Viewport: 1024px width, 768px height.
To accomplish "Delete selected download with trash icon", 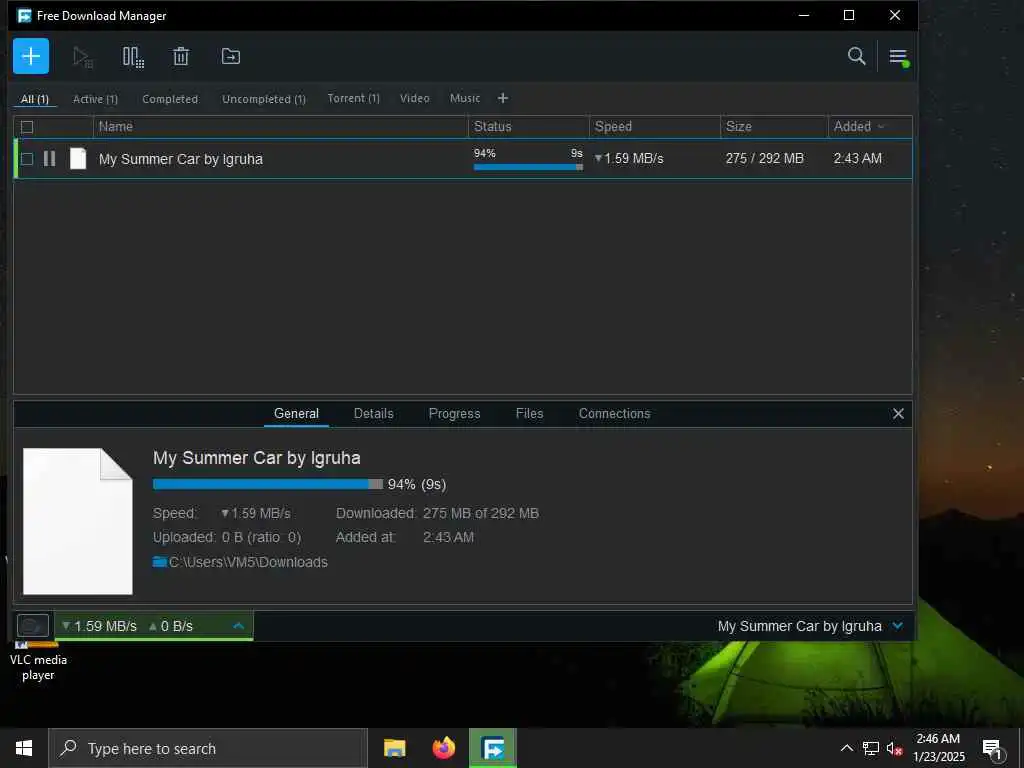I will coord(181,56).
